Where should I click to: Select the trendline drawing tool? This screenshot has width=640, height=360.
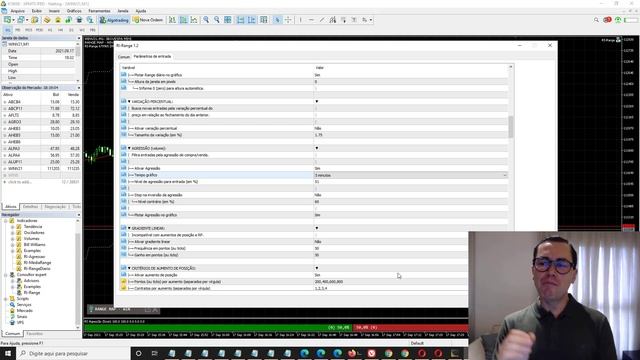(322, 20)
